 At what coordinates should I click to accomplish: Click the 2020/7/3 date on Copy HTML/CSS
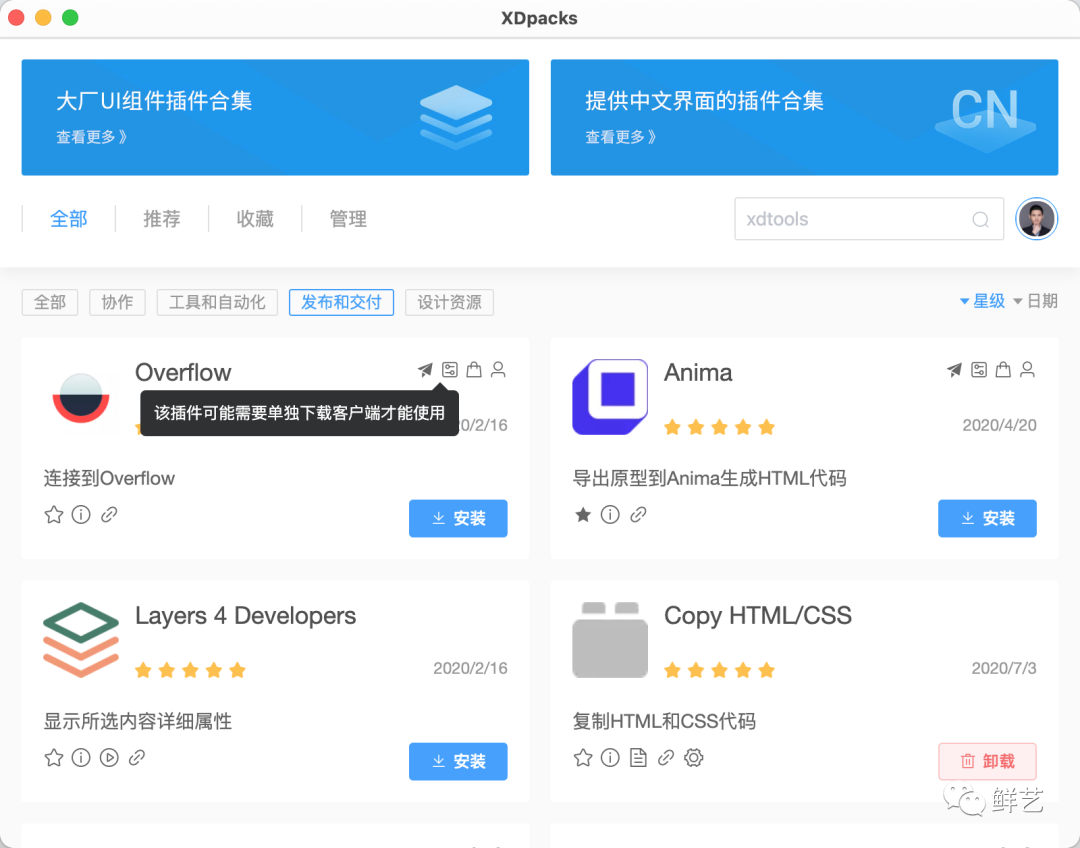(x=1004, y=668)
